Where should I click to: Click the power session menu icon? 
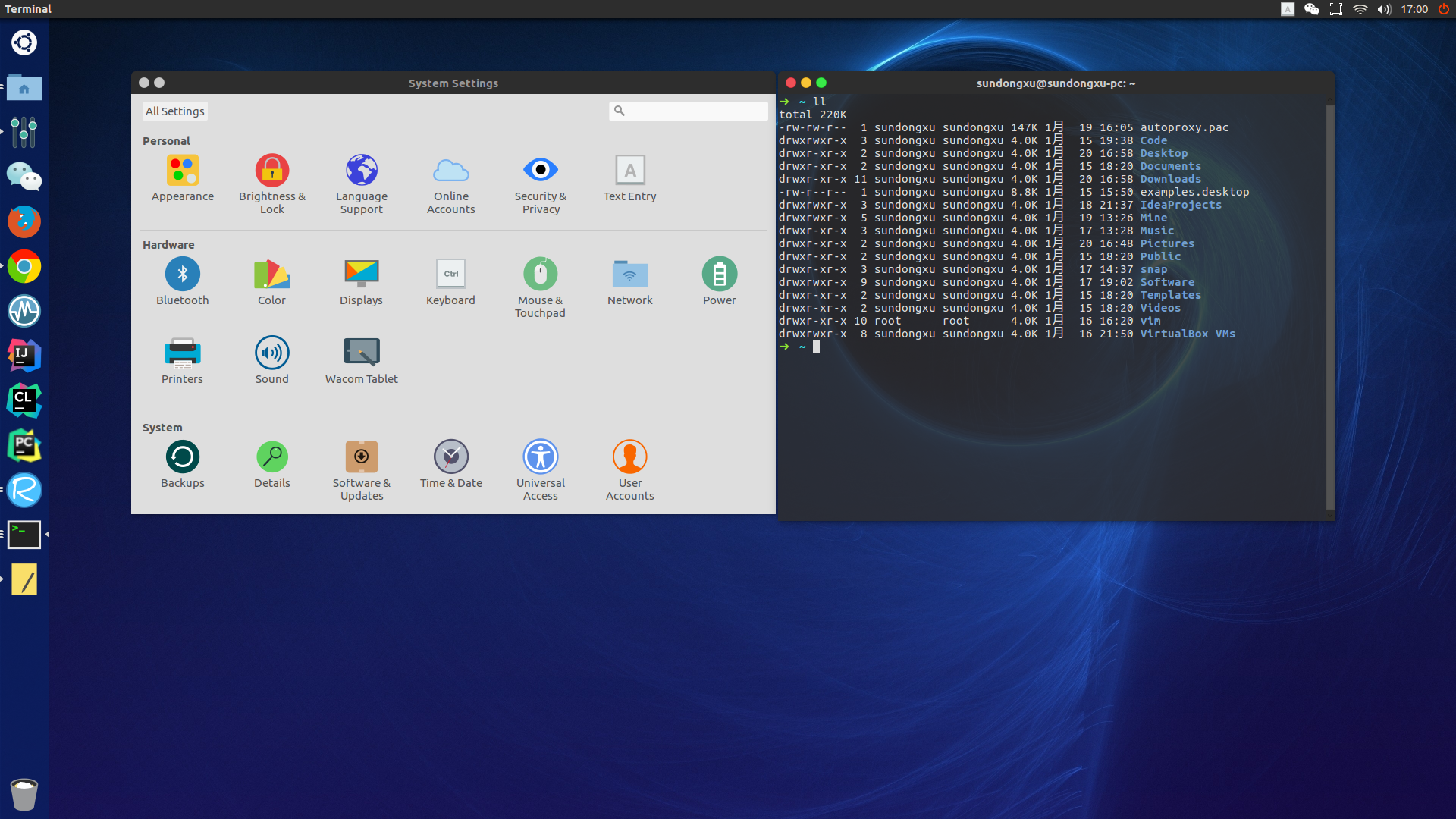tap(1444, 9)
